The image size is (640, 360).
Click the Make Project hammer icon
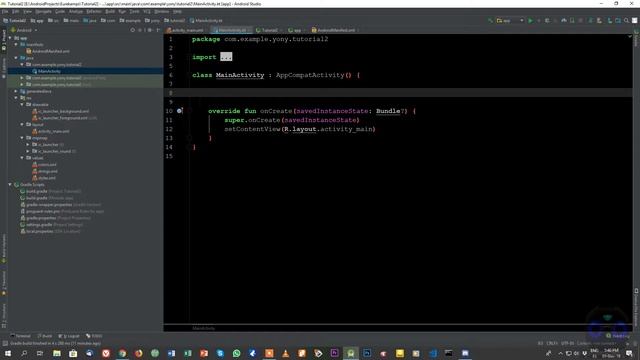(491, 20)
